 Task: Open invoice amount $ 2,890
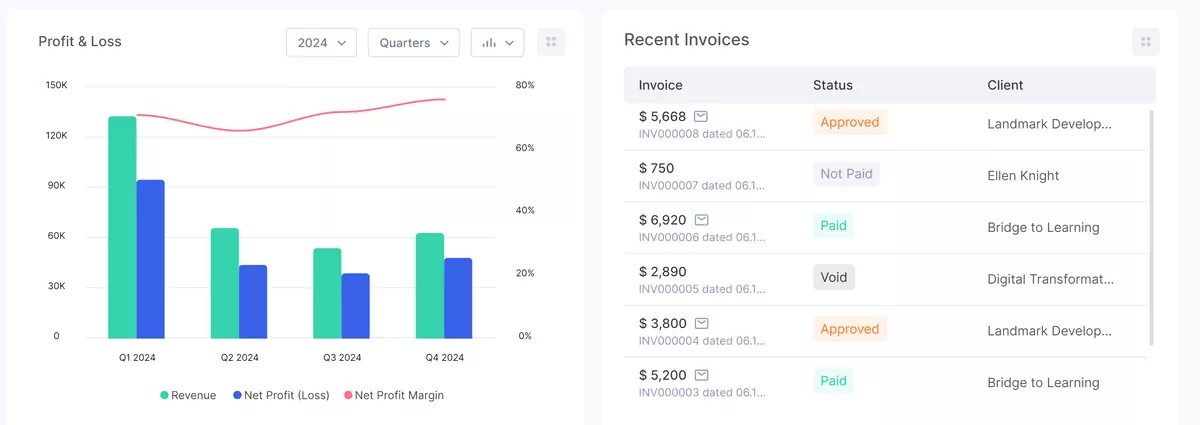pyautogui.click(x=663, y=271)
